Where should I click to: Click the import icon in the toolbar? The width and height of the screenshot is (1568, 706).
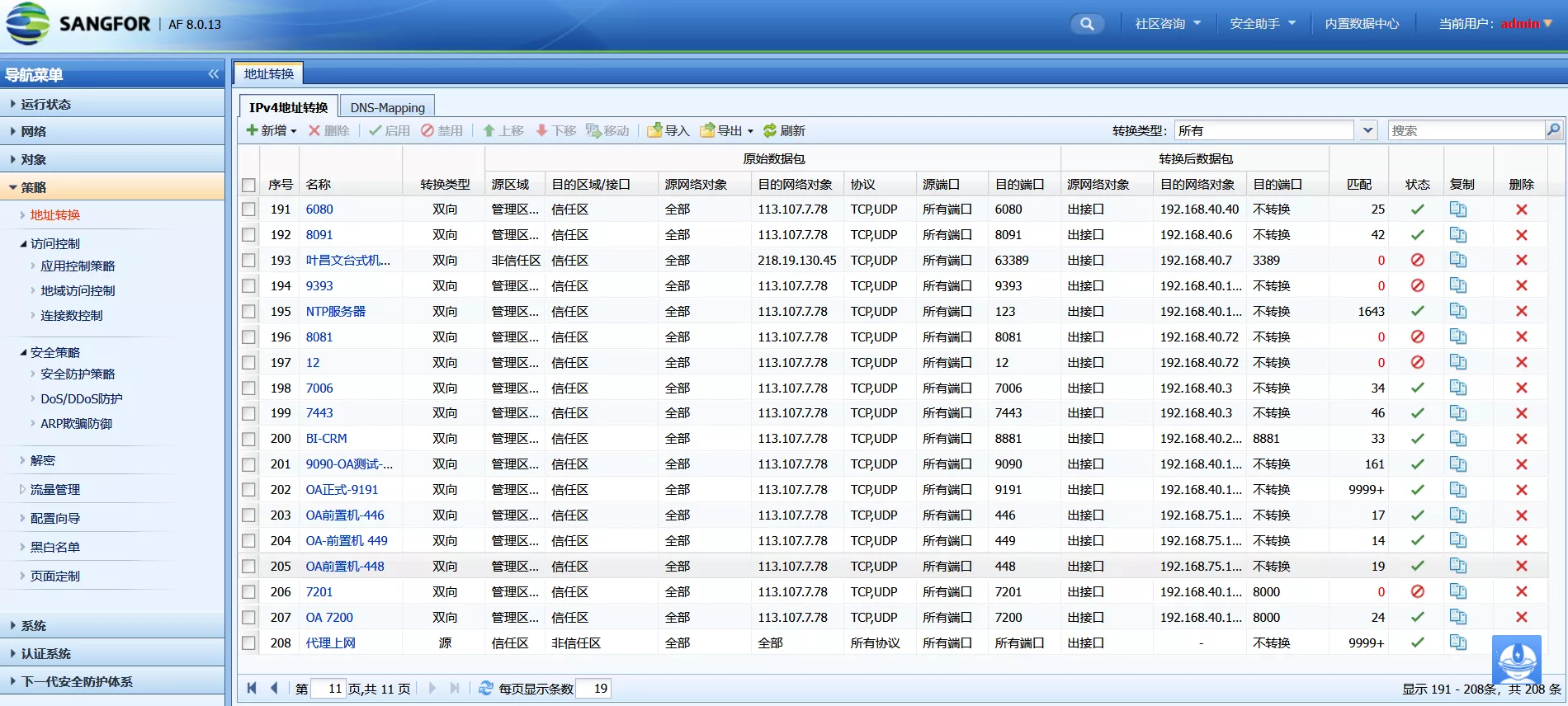point(655,130)
